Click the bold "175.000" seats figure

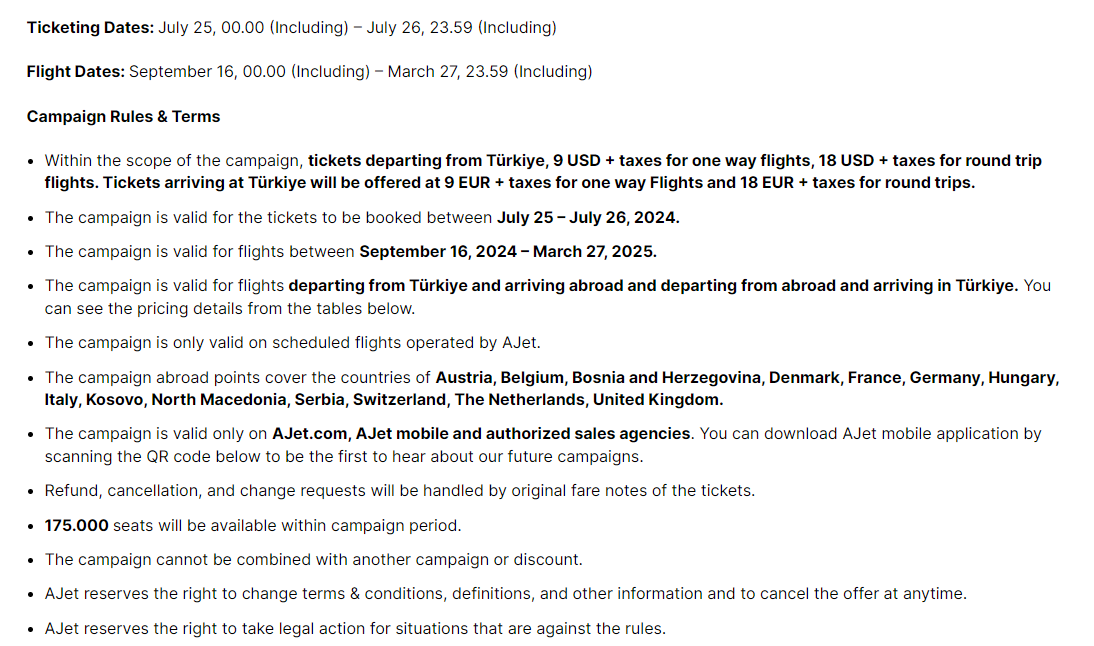(77, 525)
